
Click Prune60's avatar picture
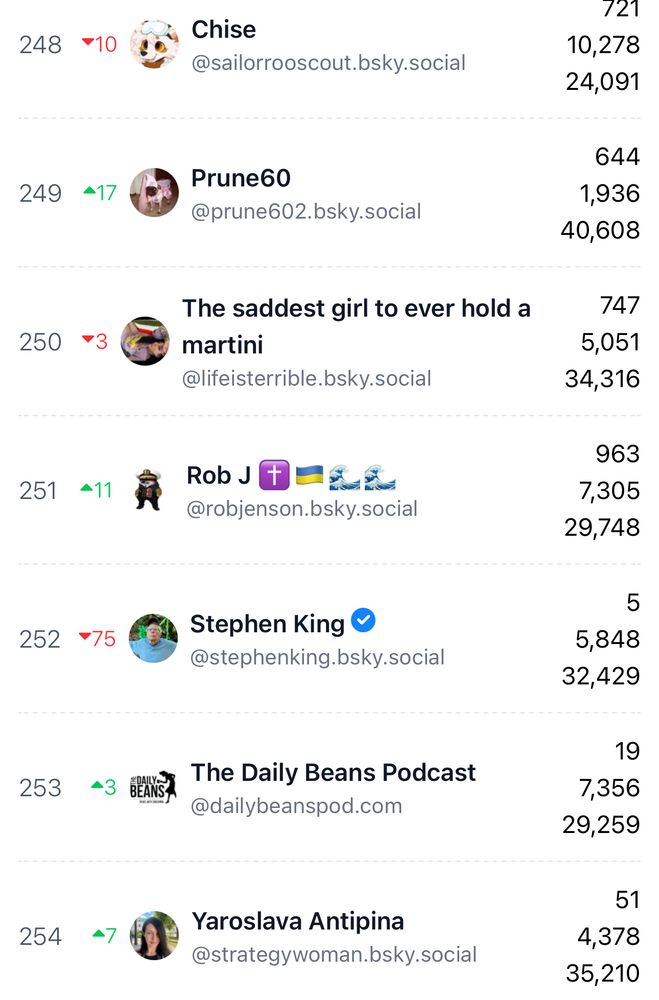[x=154, y=193]
